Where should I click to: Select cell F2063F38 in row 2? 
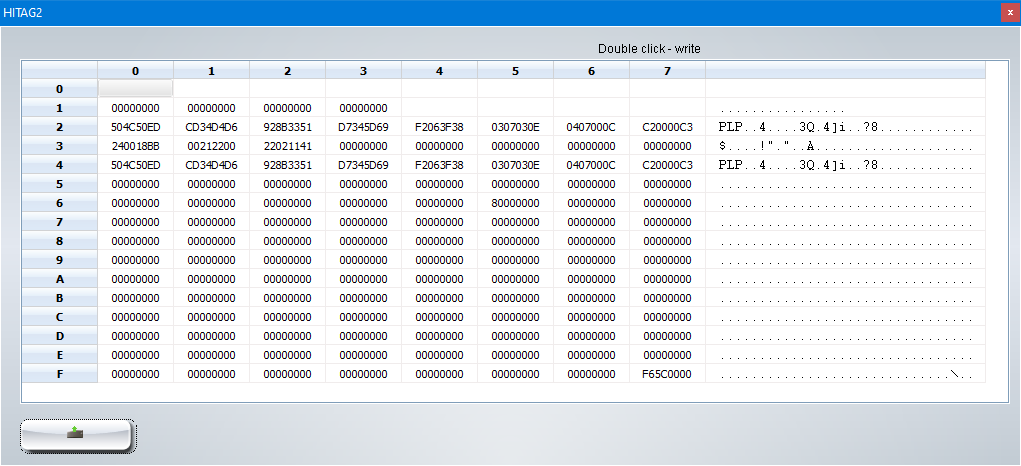tap(440, 128)
